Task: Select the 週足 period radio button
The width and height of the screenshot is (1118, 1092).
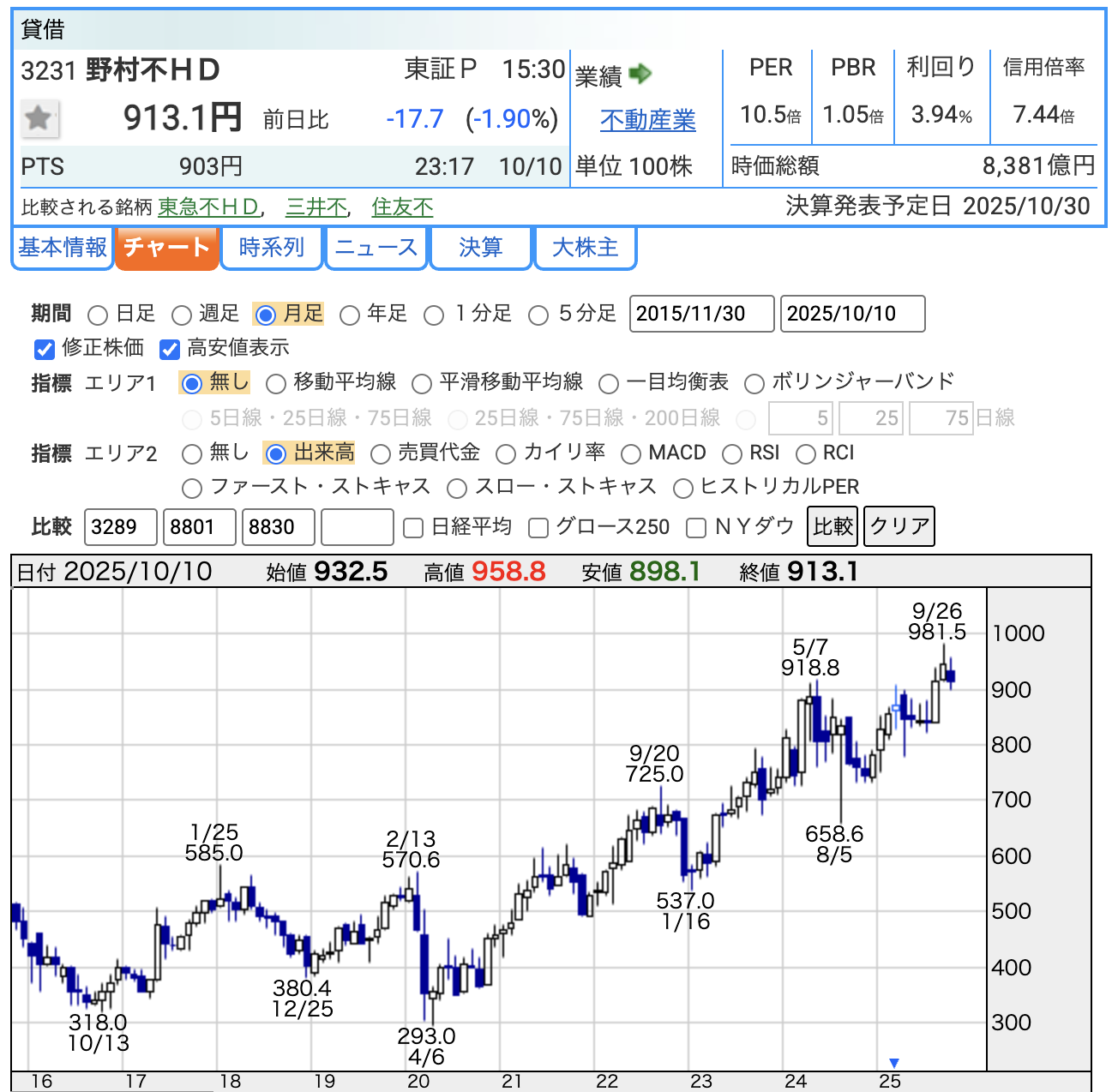Action: pyautogui.click(x=182, y=315)
